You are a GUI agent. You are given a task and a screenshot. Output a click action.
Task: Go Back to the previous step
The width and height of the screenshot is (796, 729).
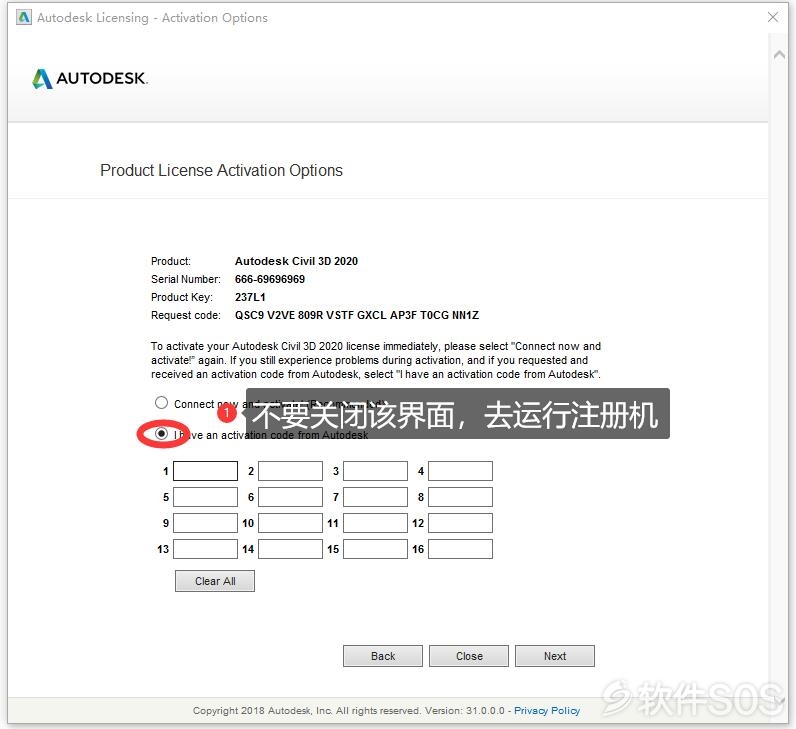383,656
